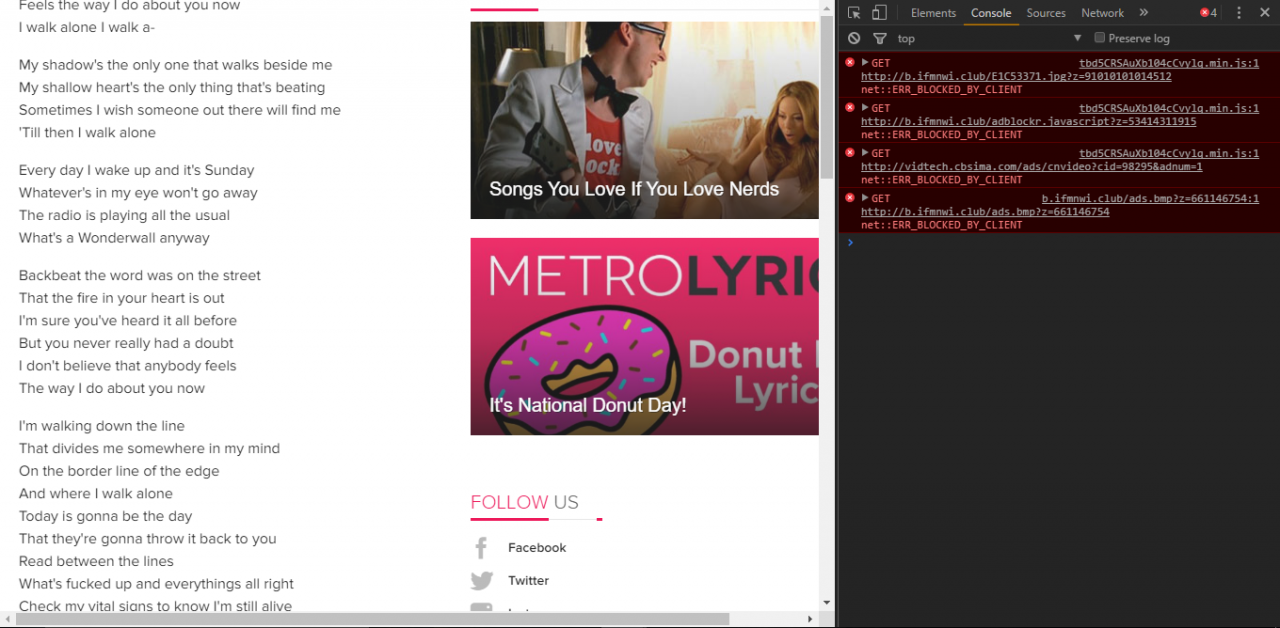Open the http://b.ifmnwi.club/ads.bmp URL link
The width and height of the screenshot is (1280, 628).
point(985,212)
